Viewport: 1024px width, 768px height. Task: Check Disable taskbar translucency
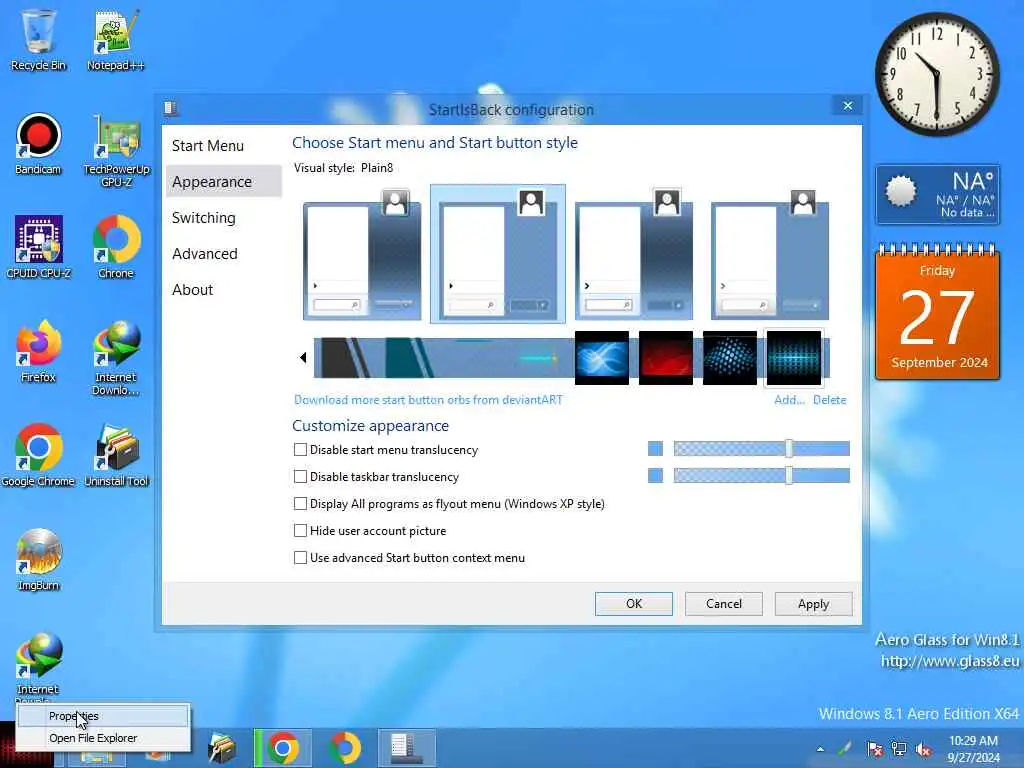click(x=300, y=477)
